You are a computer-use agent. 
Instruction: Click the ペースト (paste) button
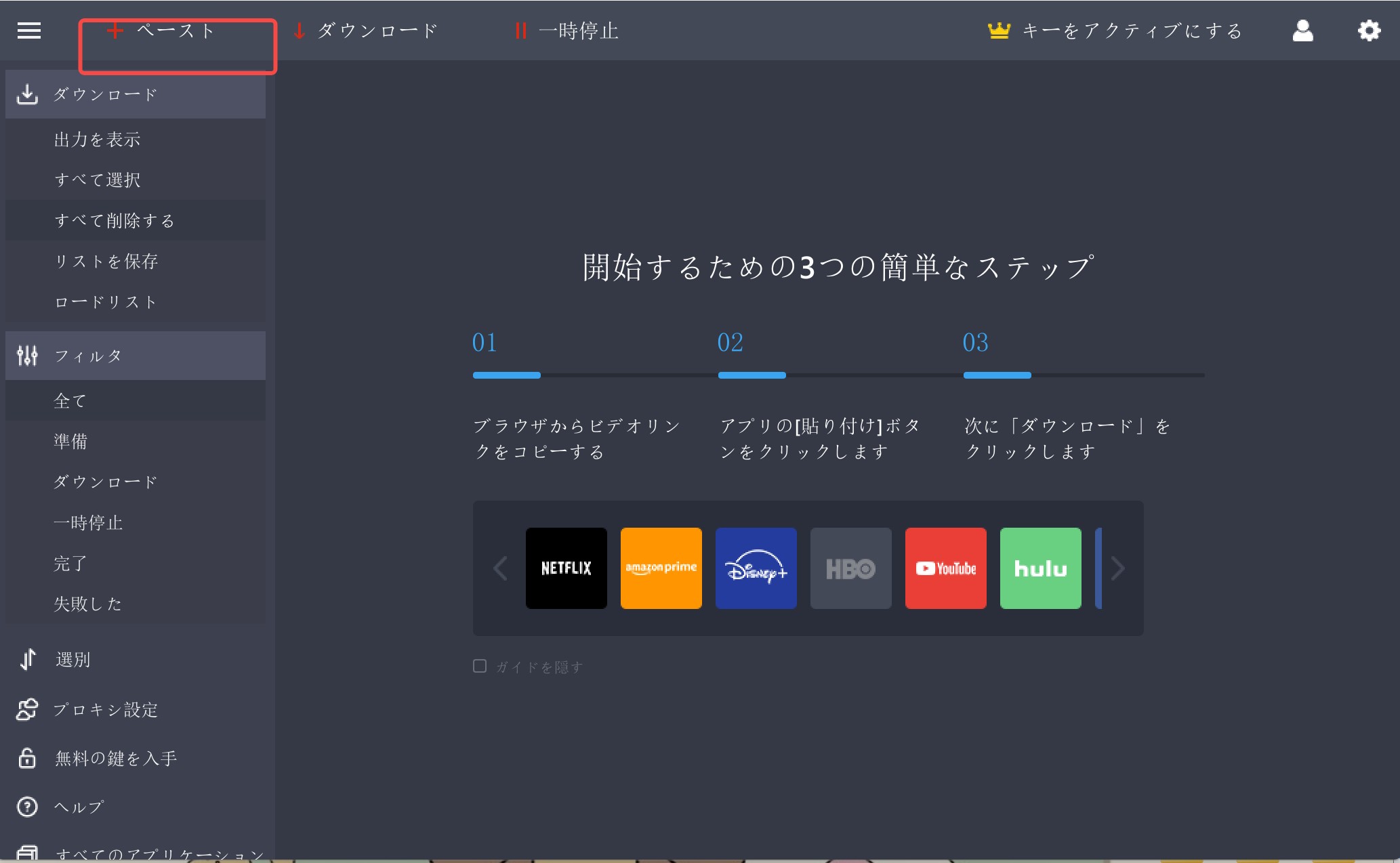(x=161, y=30)
